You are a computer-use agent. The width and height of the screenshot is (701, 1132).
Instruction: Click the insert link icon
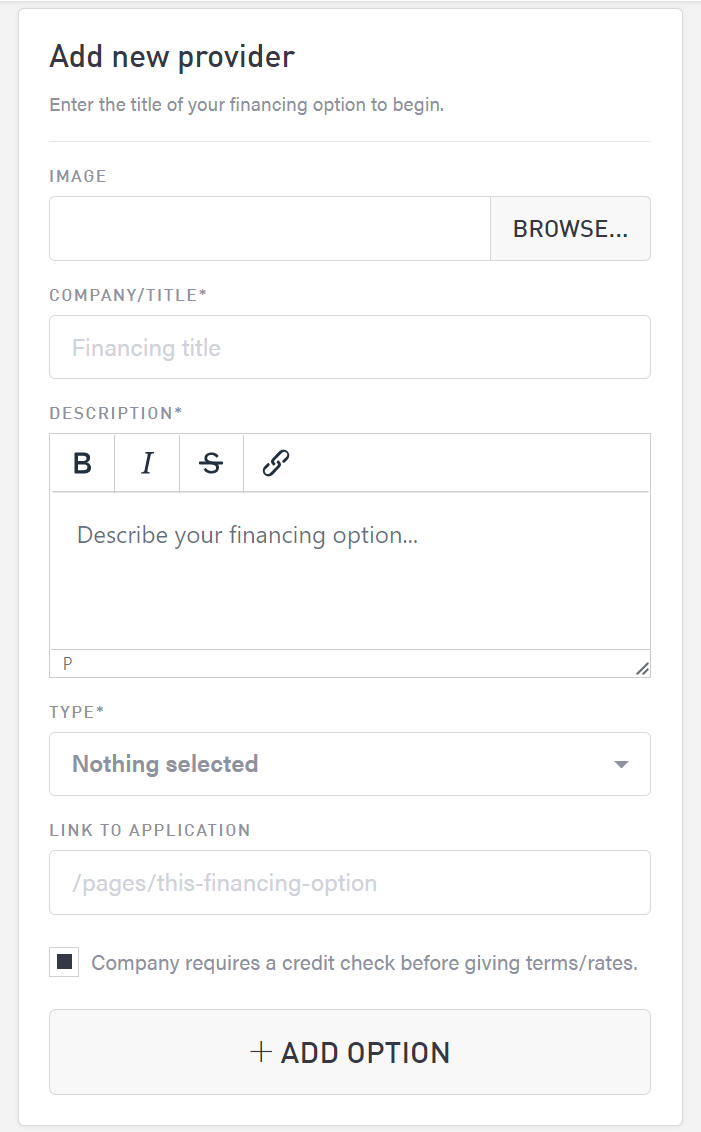point(275,463)
